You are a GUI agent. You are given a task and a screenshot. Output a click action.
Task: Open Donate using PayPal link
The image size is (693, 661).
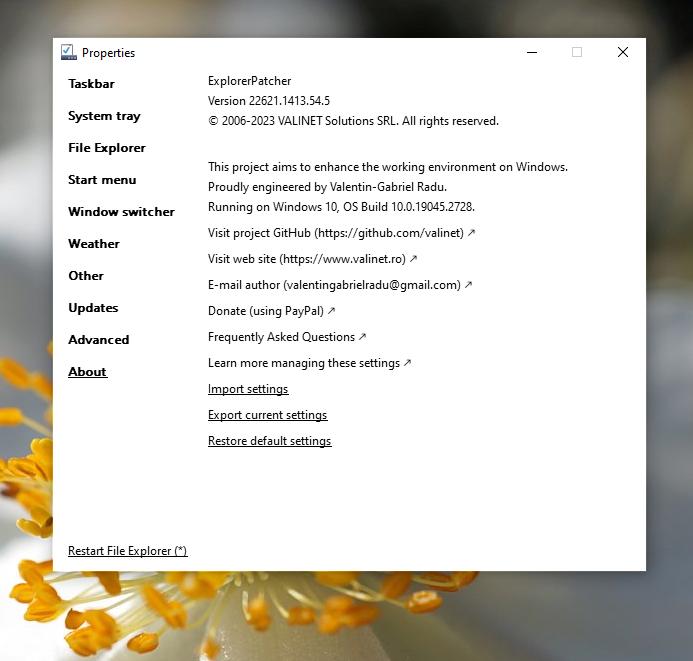[271, 311]
